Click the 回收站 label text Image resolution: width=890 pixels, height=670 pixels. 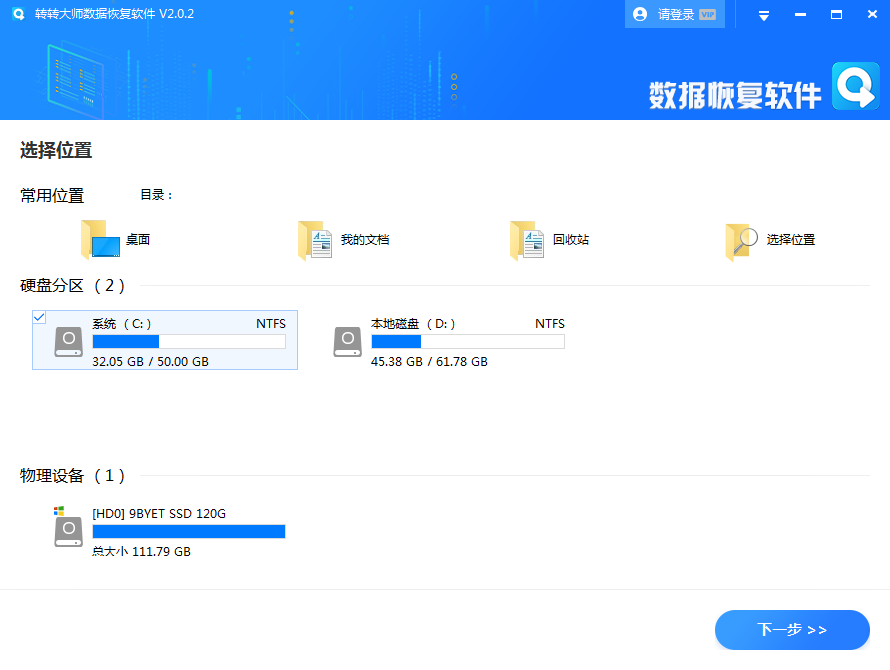[x=571, y=240]
